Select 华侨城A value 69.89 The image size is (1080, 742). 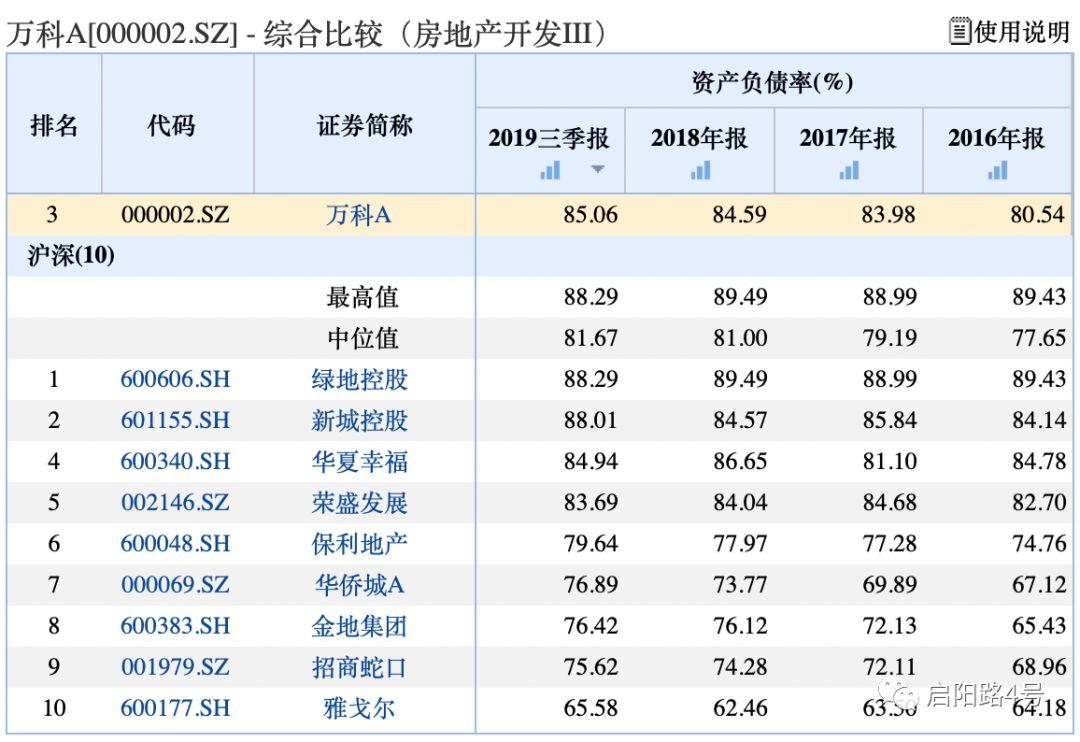tap(890, 585)
